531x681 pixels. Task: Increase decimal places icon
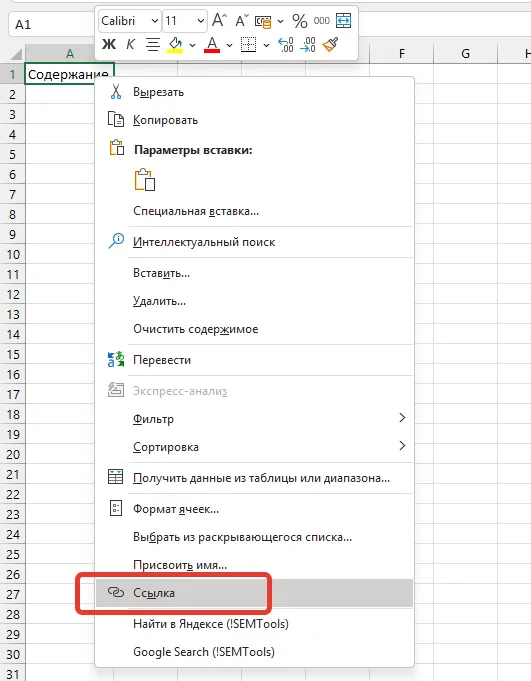click(x=286, y=45)
